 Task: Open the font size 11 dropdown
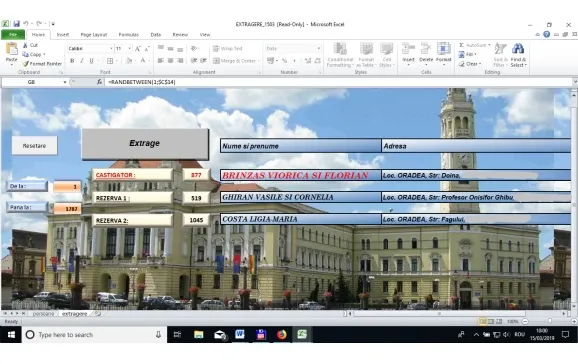(x=129, y=48)
